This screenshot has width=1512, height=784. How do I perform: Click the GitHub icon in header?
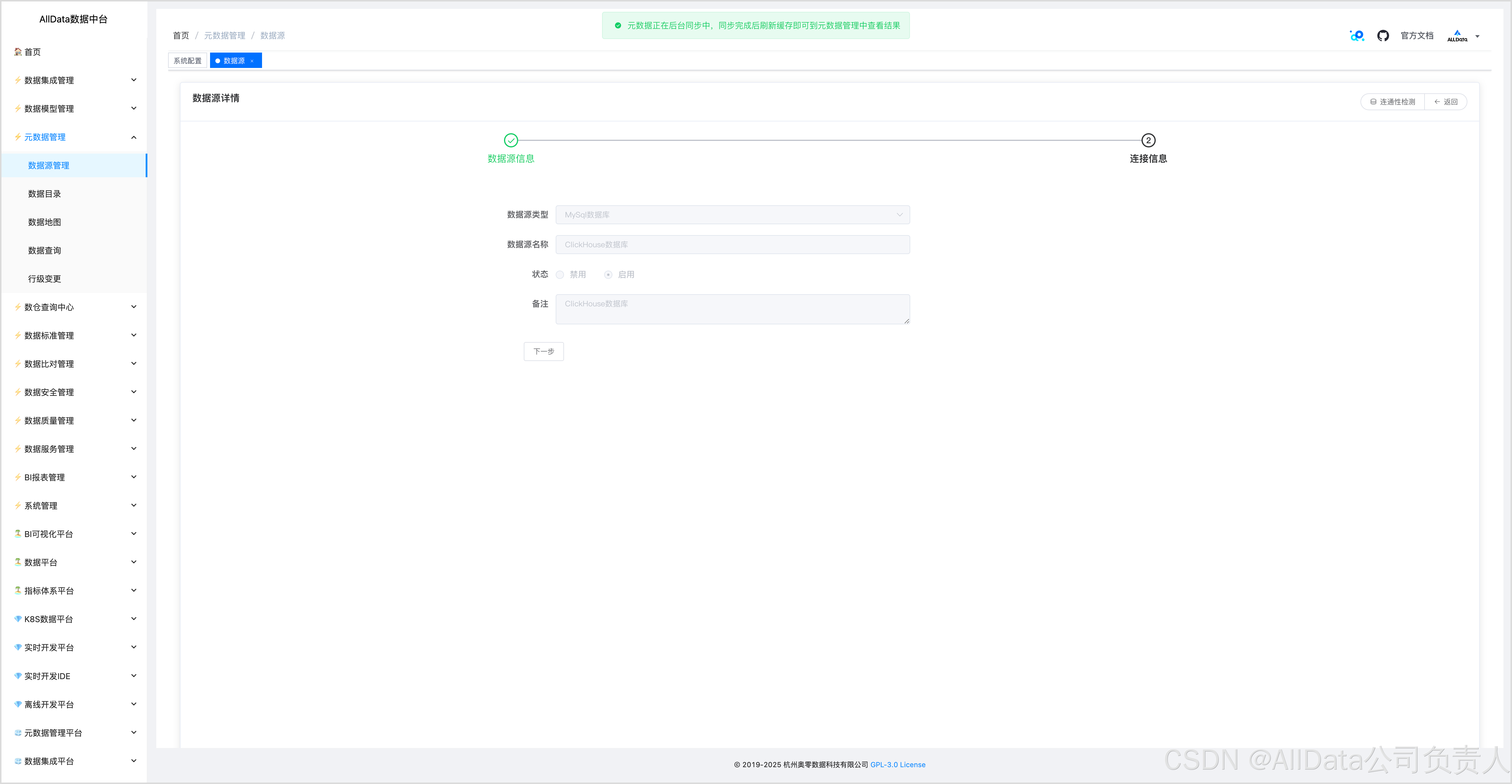1383,36
